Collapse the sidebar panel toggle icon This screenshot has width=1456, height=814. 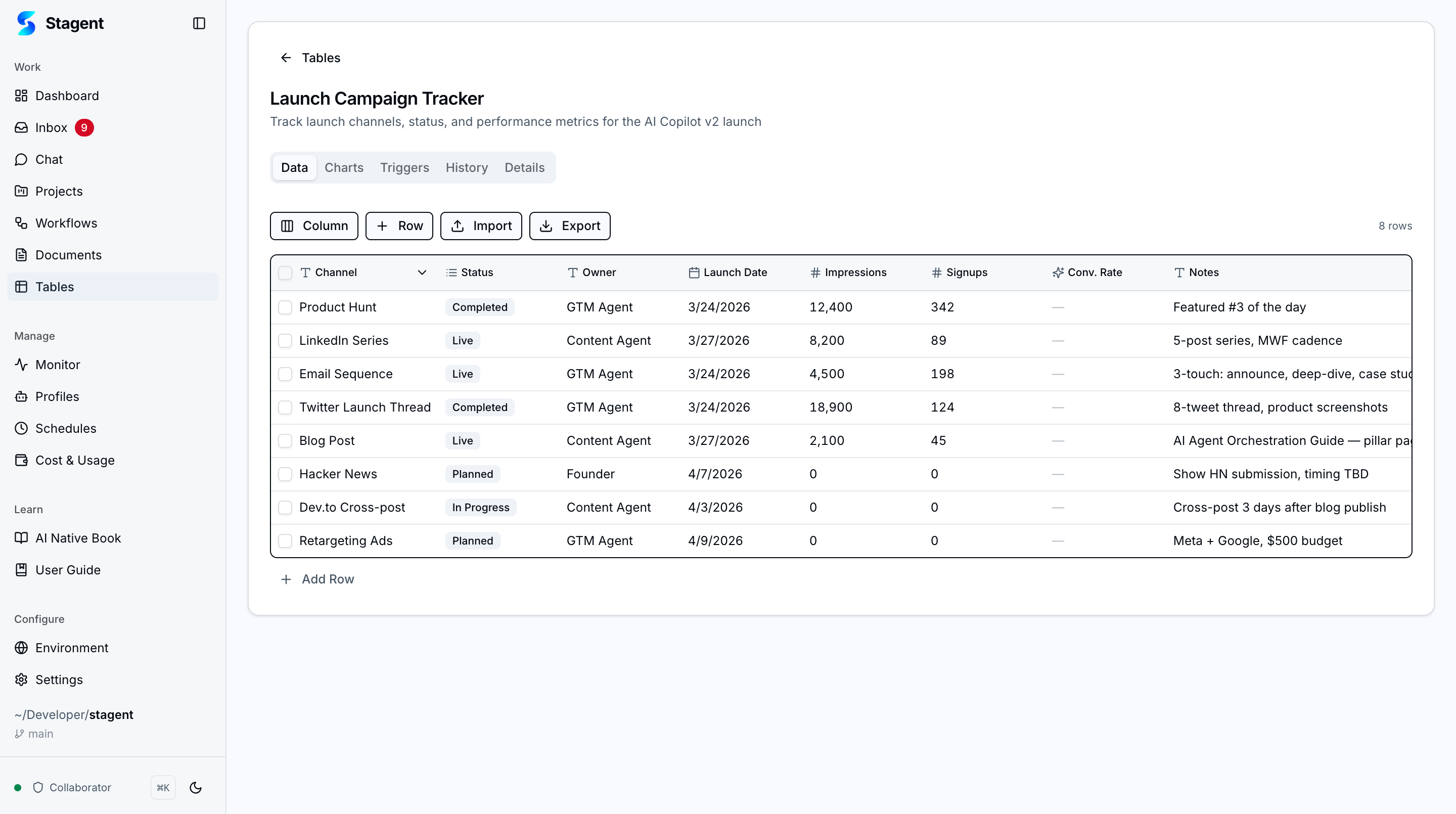pyautogui.click(x=199, y=23)
